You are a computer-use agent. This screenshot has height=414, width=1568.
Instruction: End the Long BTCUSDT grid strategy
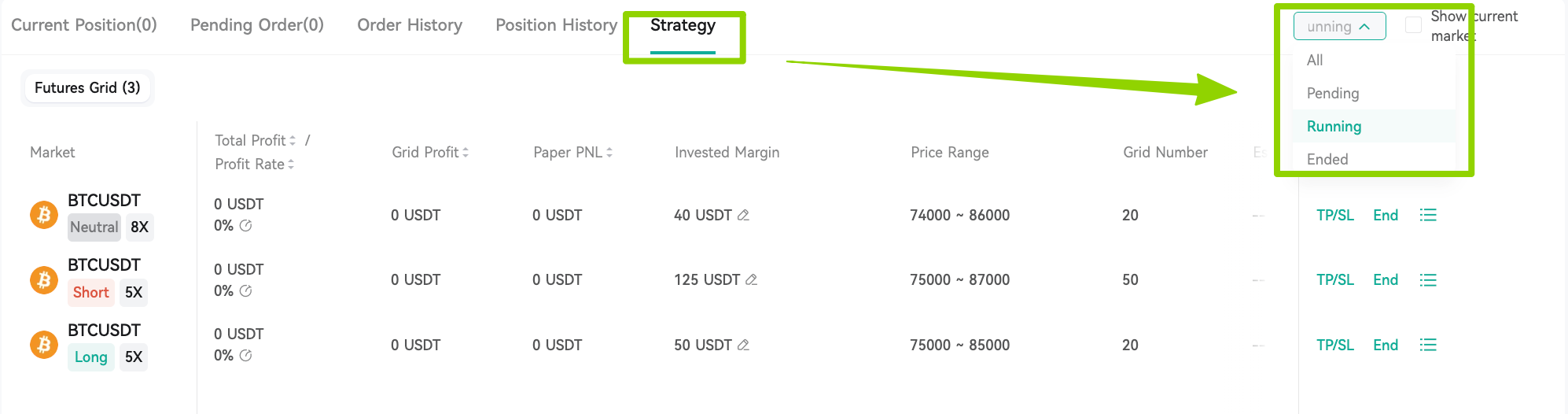tap(1386, 345)
